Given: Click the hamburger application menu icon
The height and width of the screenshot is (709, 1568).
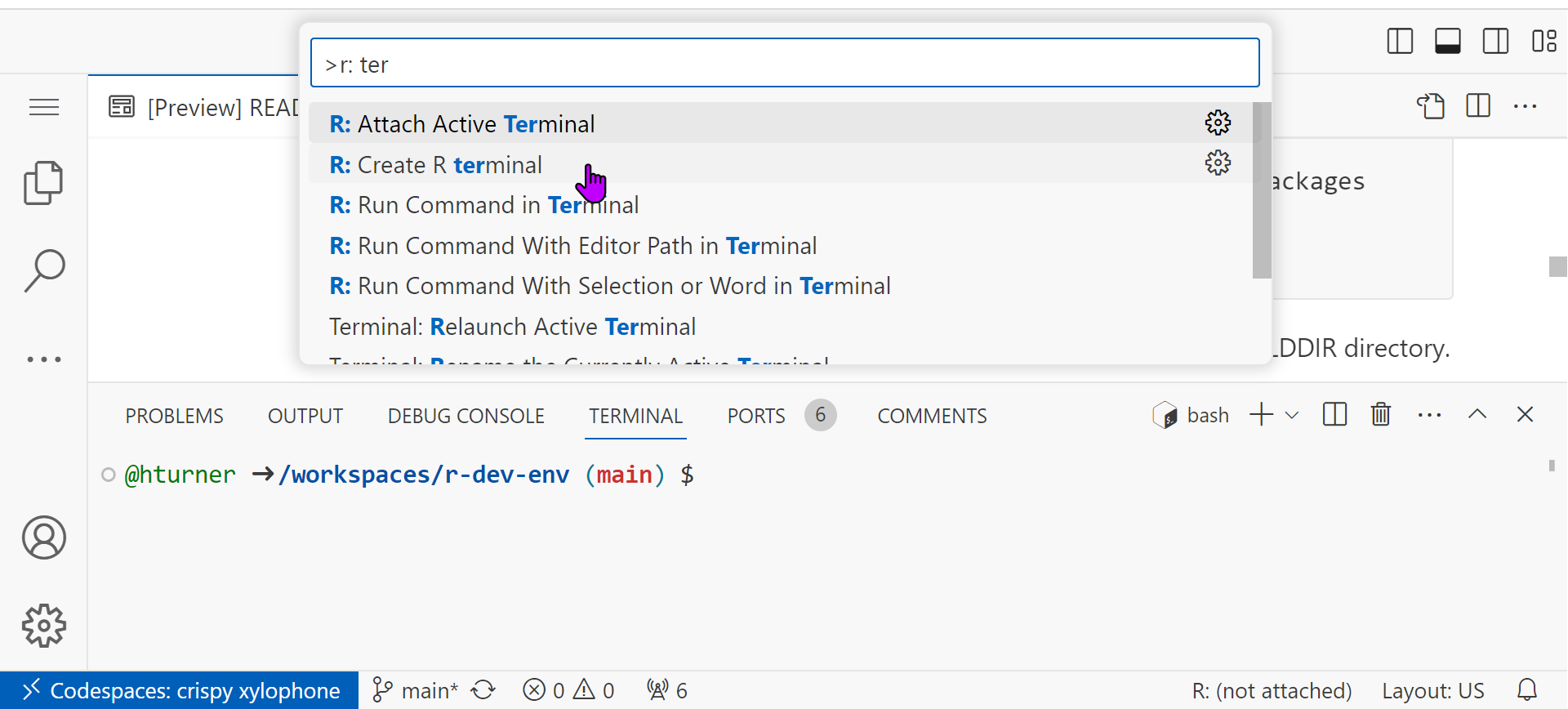Looking at the screenshot, I should click(43, 107).
